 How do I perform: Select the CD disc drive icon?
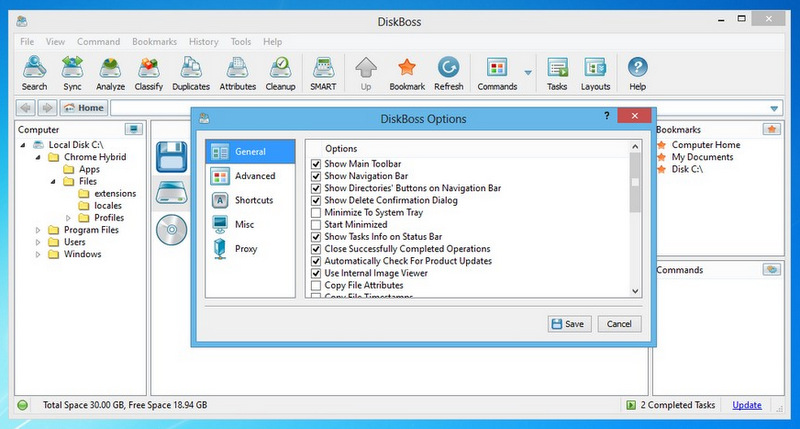171,230
